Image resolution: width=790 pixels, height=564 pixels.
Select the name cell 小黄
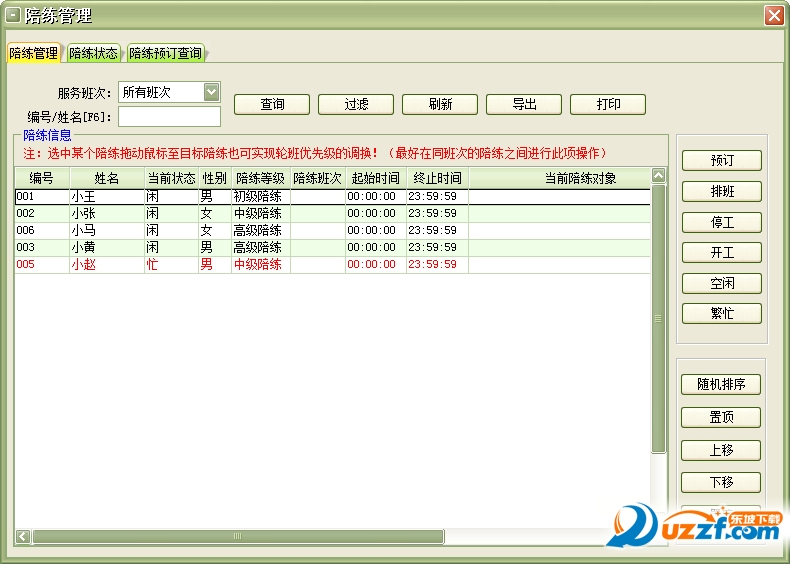(107, 247)
